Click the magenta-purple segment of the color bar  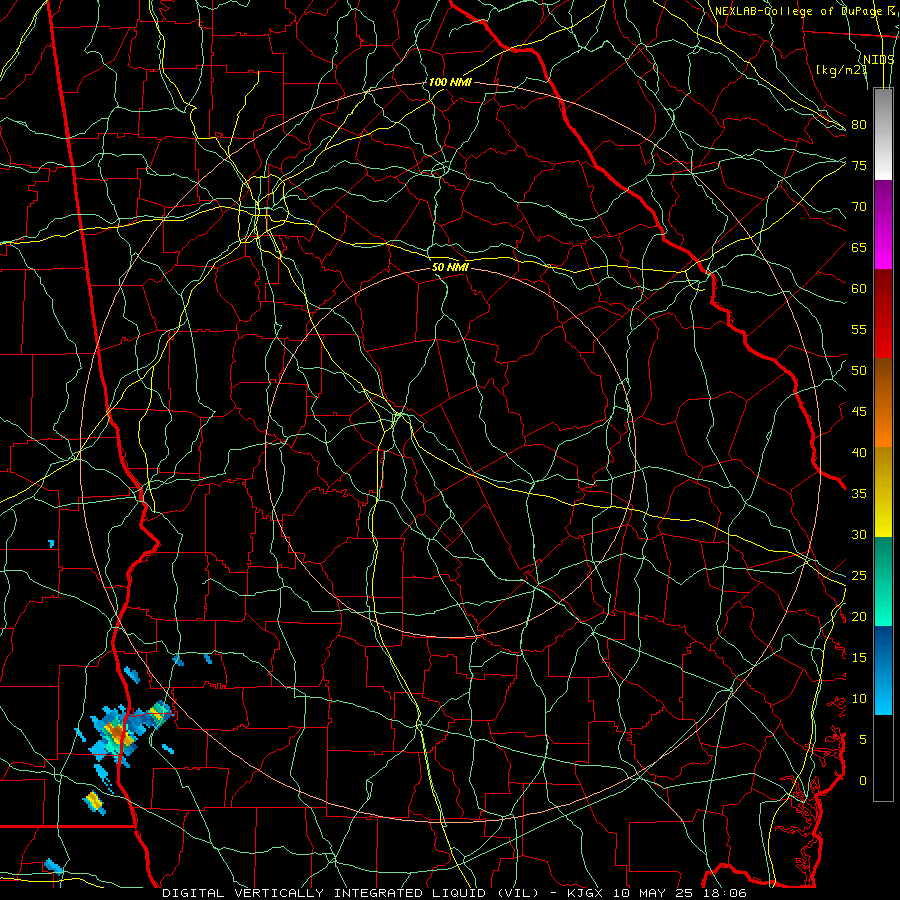click(883, 224)
